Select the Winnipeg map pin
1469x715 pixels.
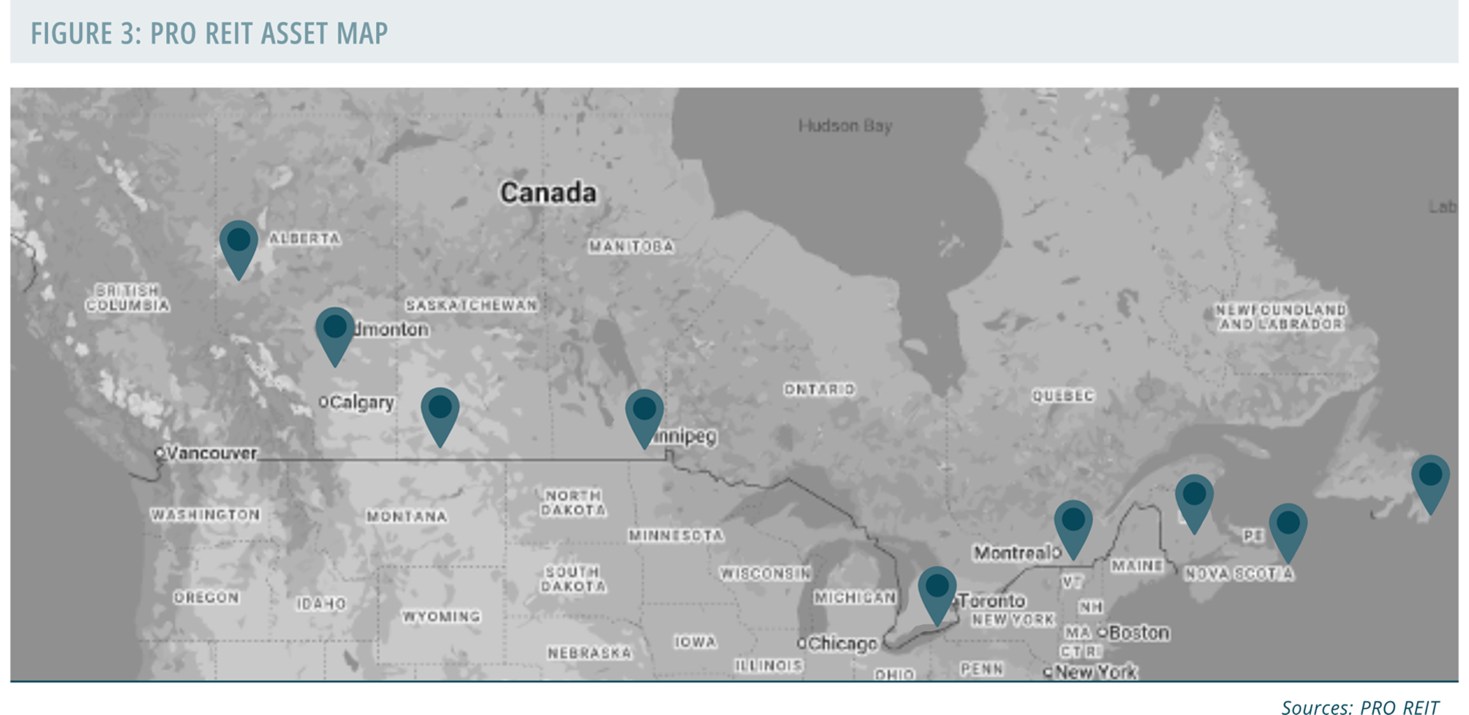(x=644, y=414)
